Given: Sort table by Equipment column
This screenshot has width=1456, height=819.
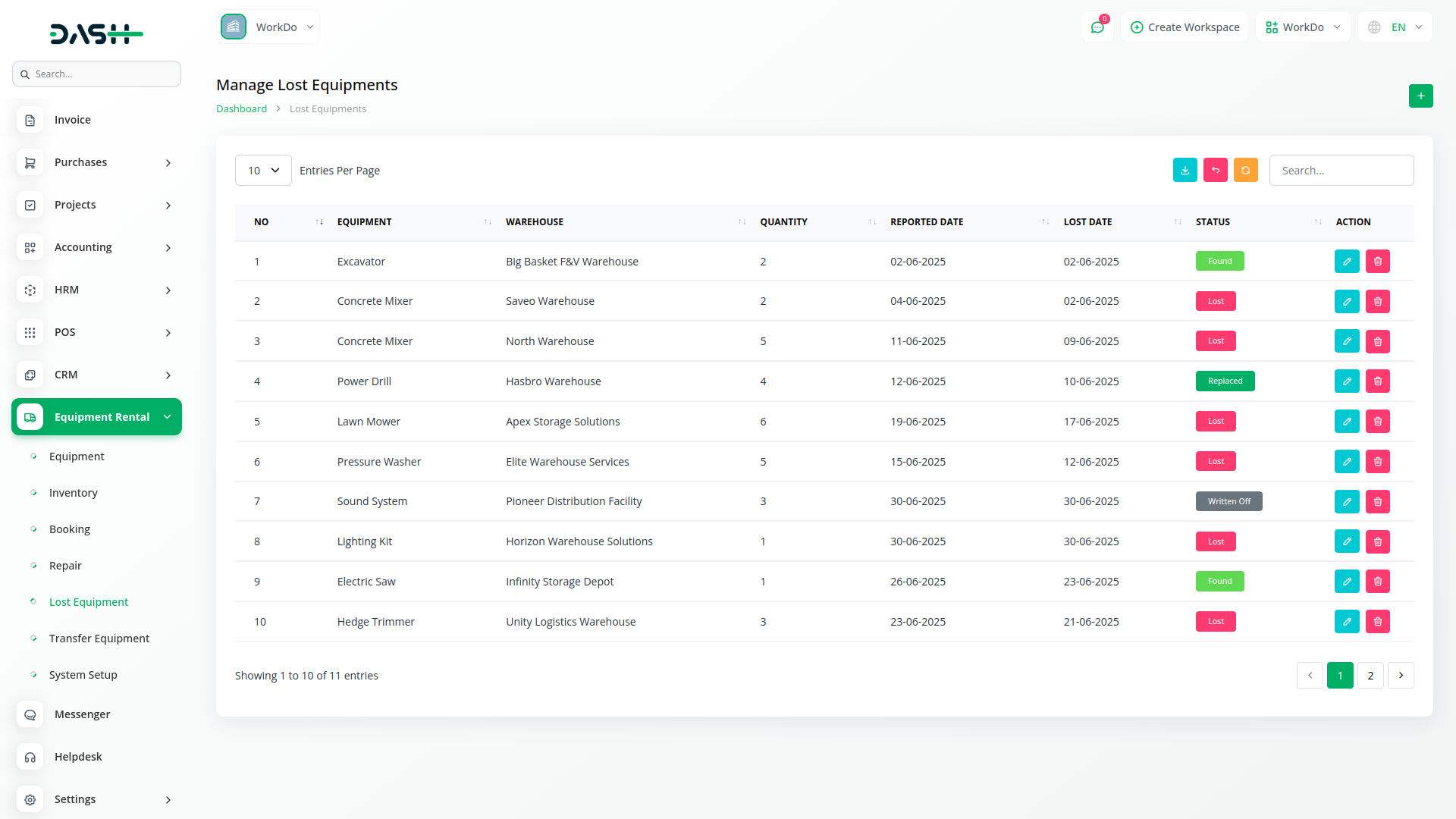Looking at the screenshot, I should 365,222.
